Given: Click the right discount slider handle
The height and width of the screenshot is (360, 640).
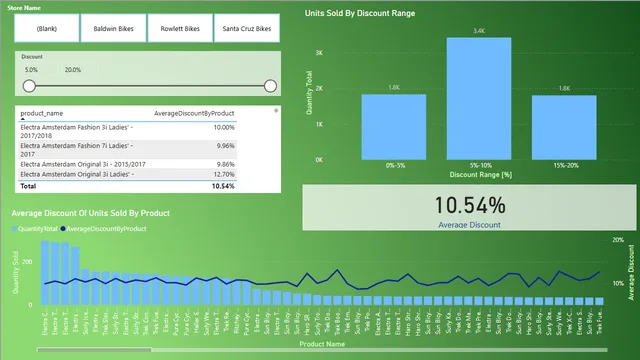Looking at the screenshot, I should (x=270, y=86).
